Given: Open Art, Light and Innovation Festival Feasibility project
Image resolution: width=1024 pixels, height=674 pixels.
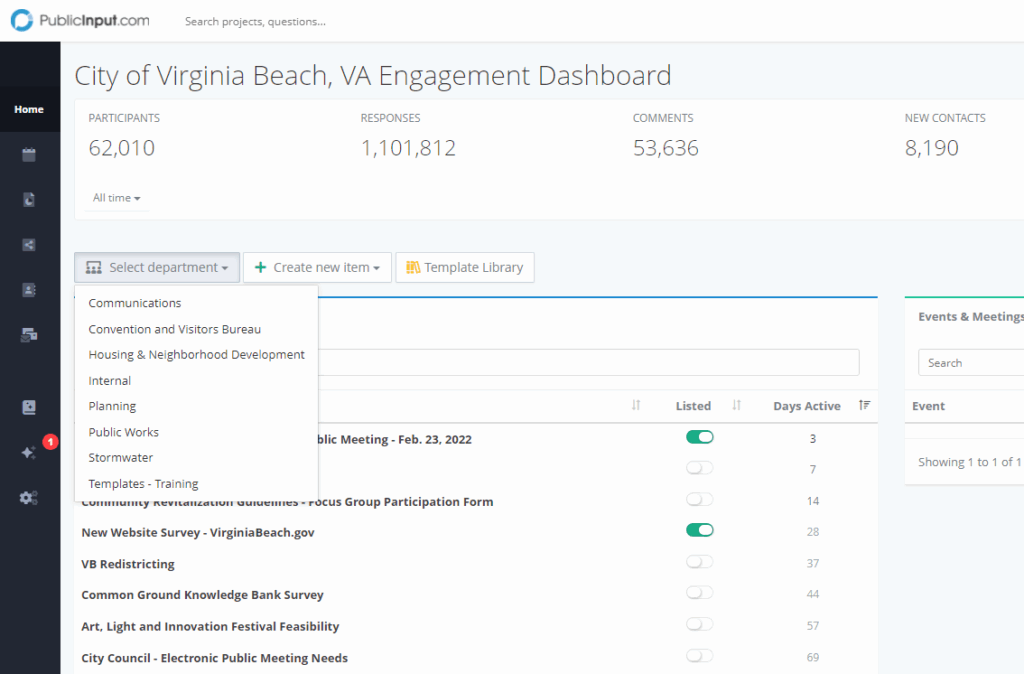Looking at the screenshot, I should click(x=210, y=626).
